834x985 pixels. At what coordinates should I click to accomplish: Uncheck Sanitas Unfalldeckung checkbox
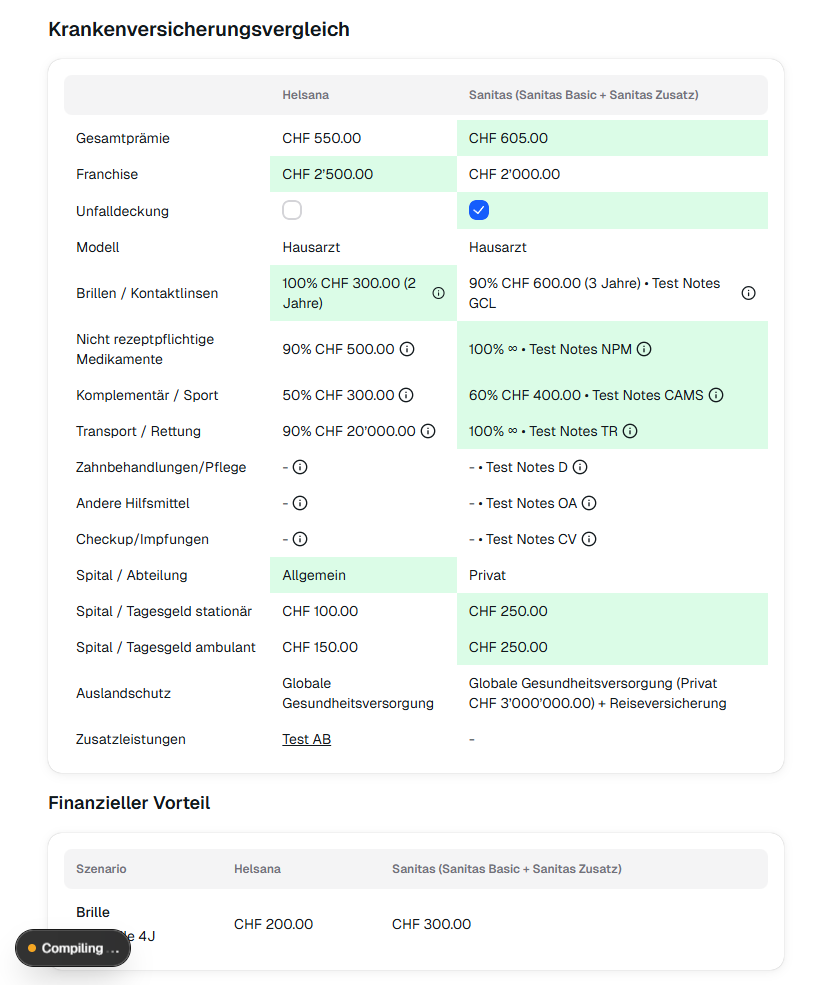[x=479, y=210]
